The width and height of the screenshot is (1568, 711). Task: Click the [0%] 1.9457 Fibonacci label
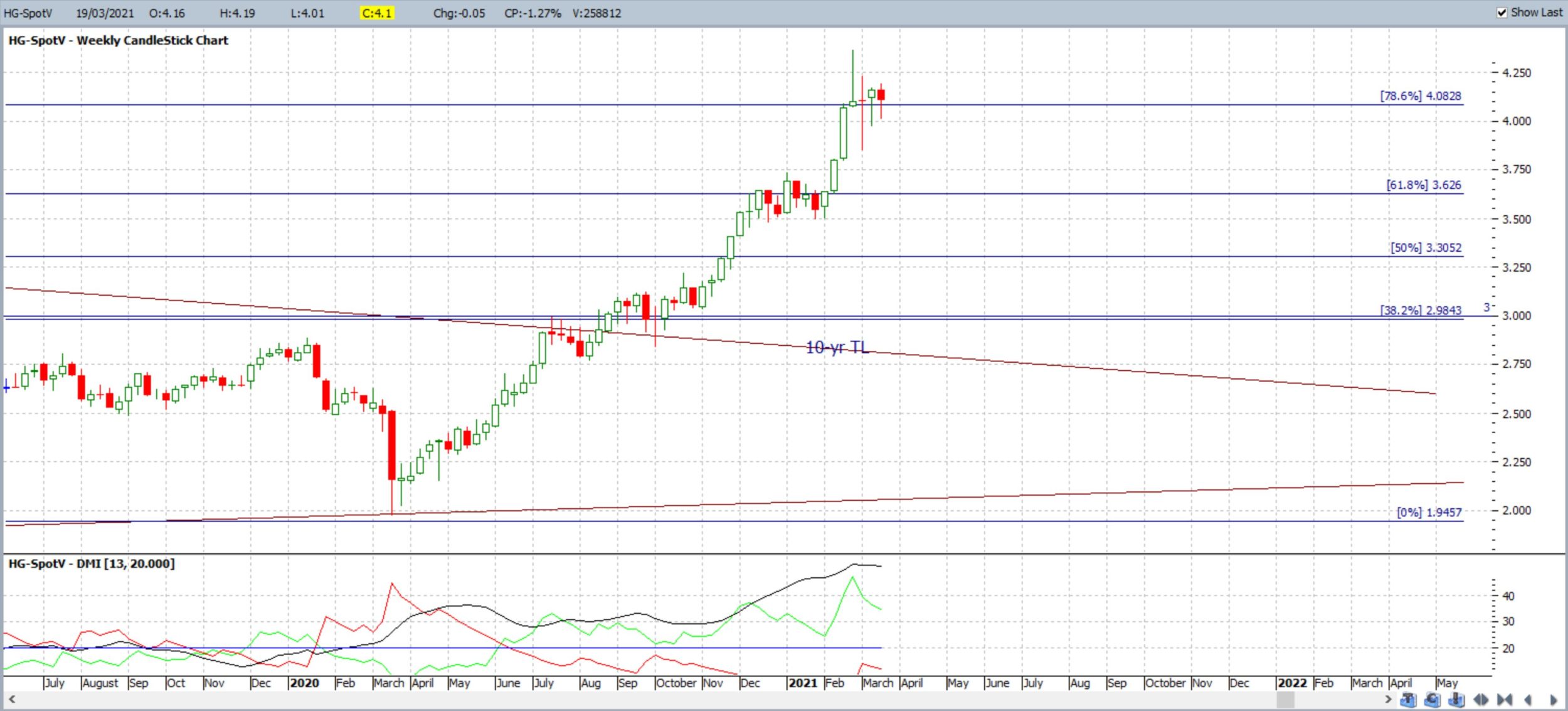pyautogui.click(x=1429, y=512)
